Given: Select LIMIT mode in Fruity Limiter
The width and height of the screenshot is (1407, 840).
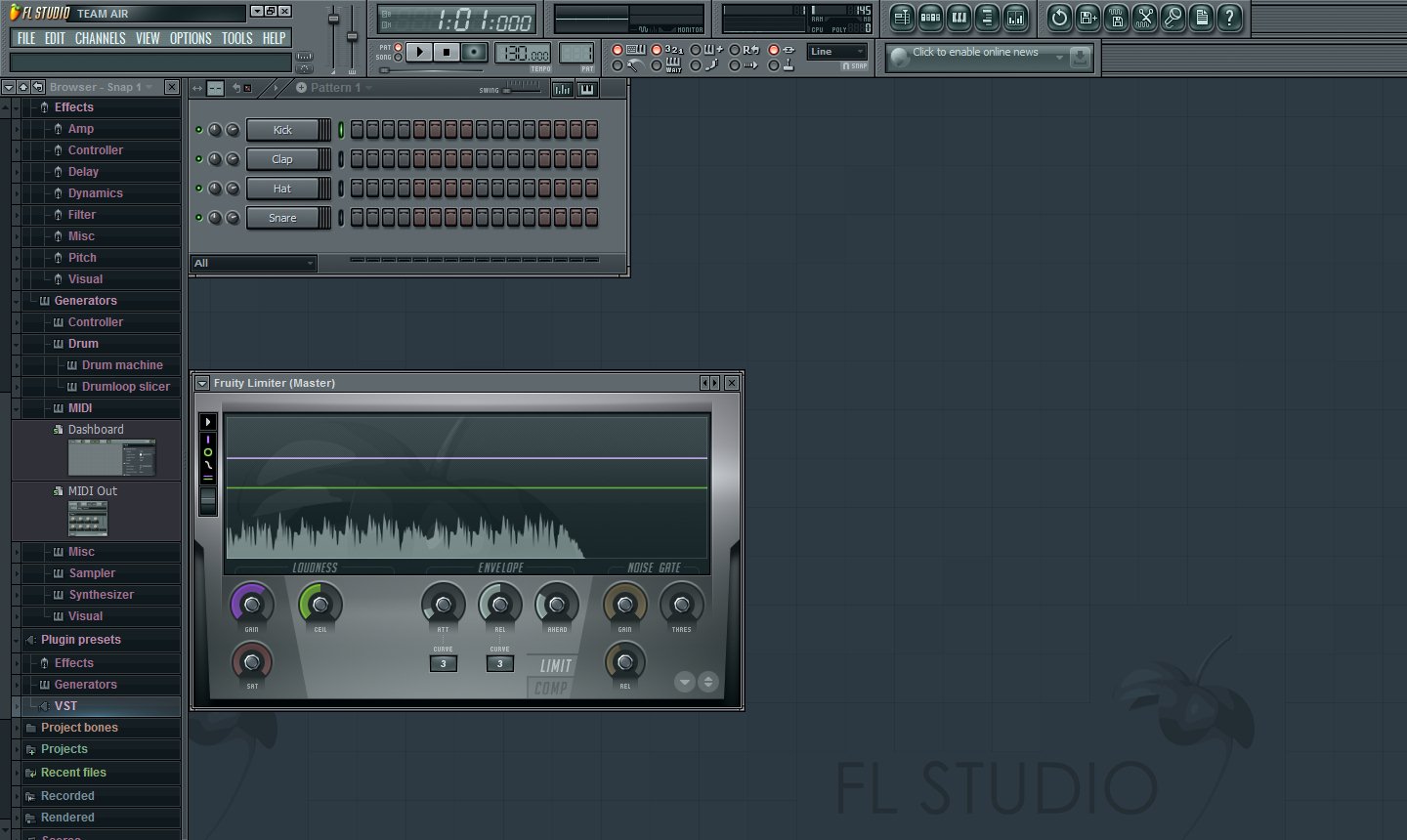Looking at the screenshot, I should [x=556, y=666].
